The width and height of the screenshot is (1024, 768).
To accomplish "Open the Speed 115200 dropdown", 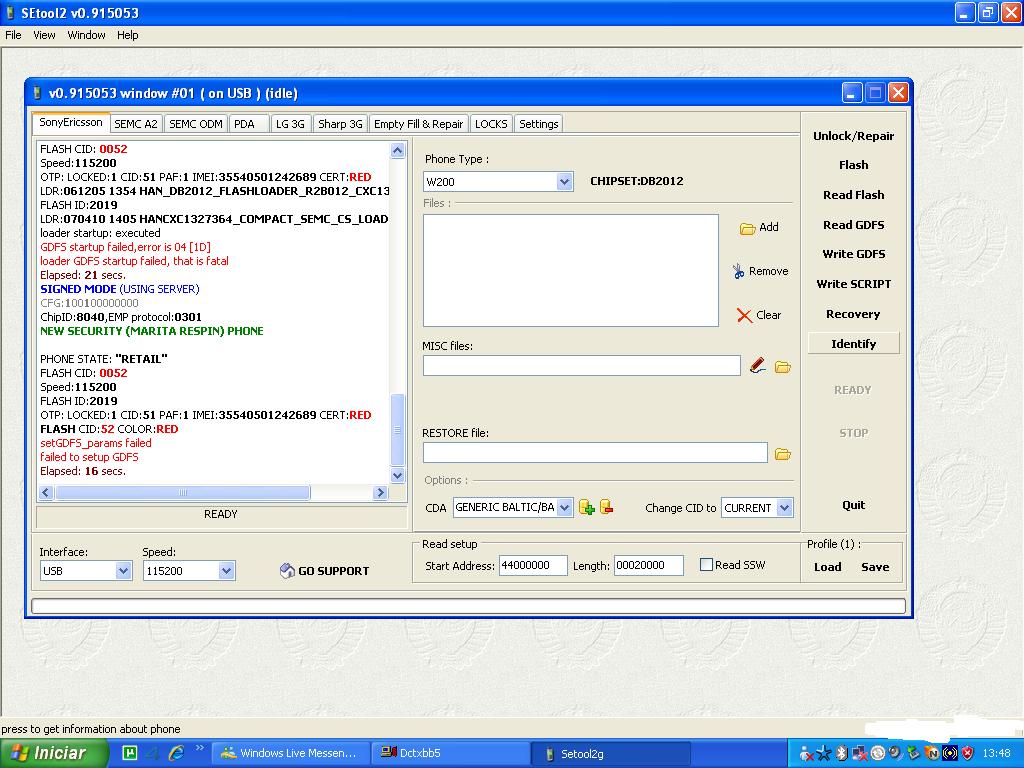I will [x=226, y=571].
